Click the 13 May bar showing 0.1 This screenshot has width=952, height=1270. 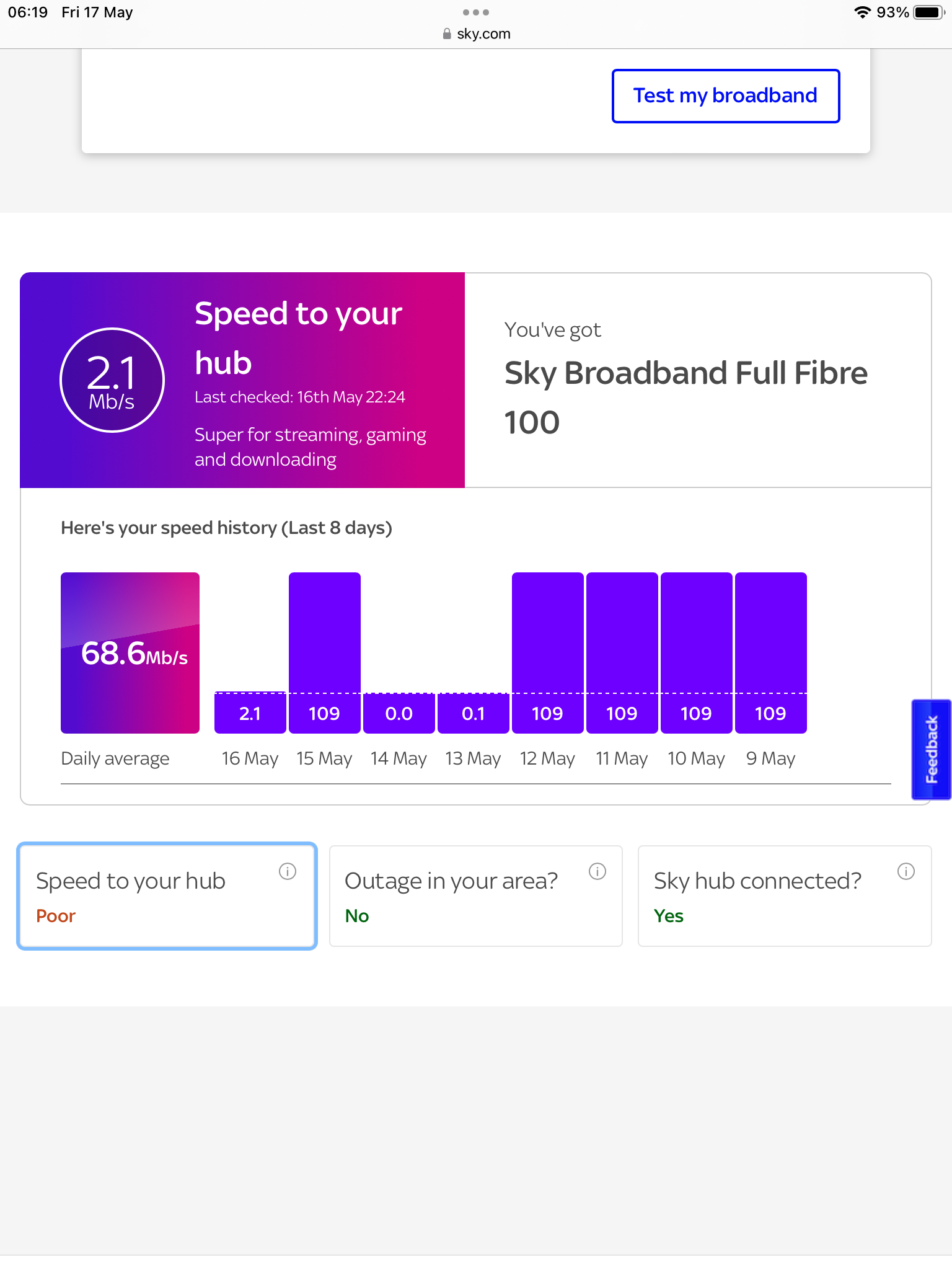(x=473, y=713)
